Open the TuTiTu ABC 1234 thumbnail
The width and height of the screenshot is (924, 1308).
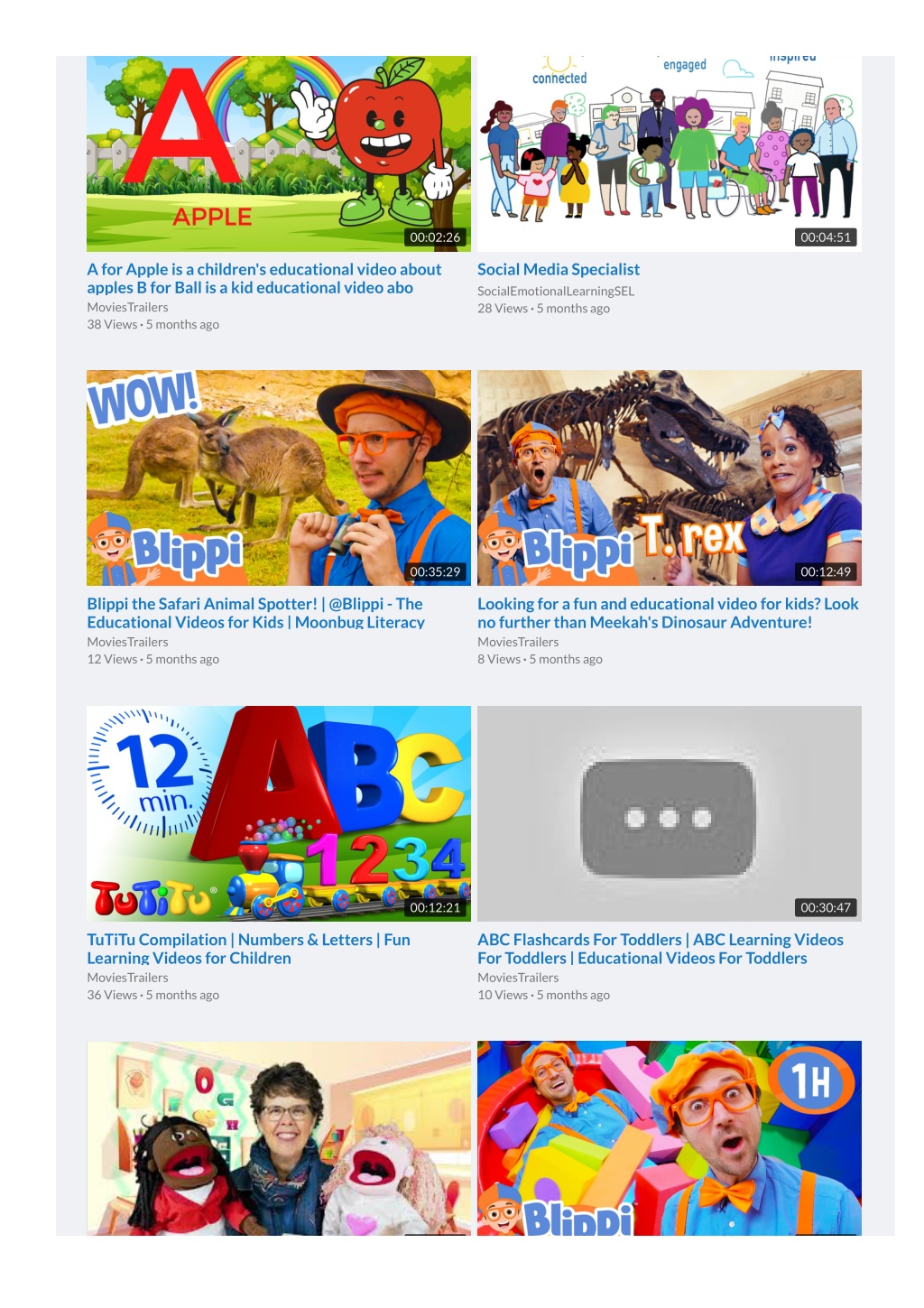(x=279, y=813)
